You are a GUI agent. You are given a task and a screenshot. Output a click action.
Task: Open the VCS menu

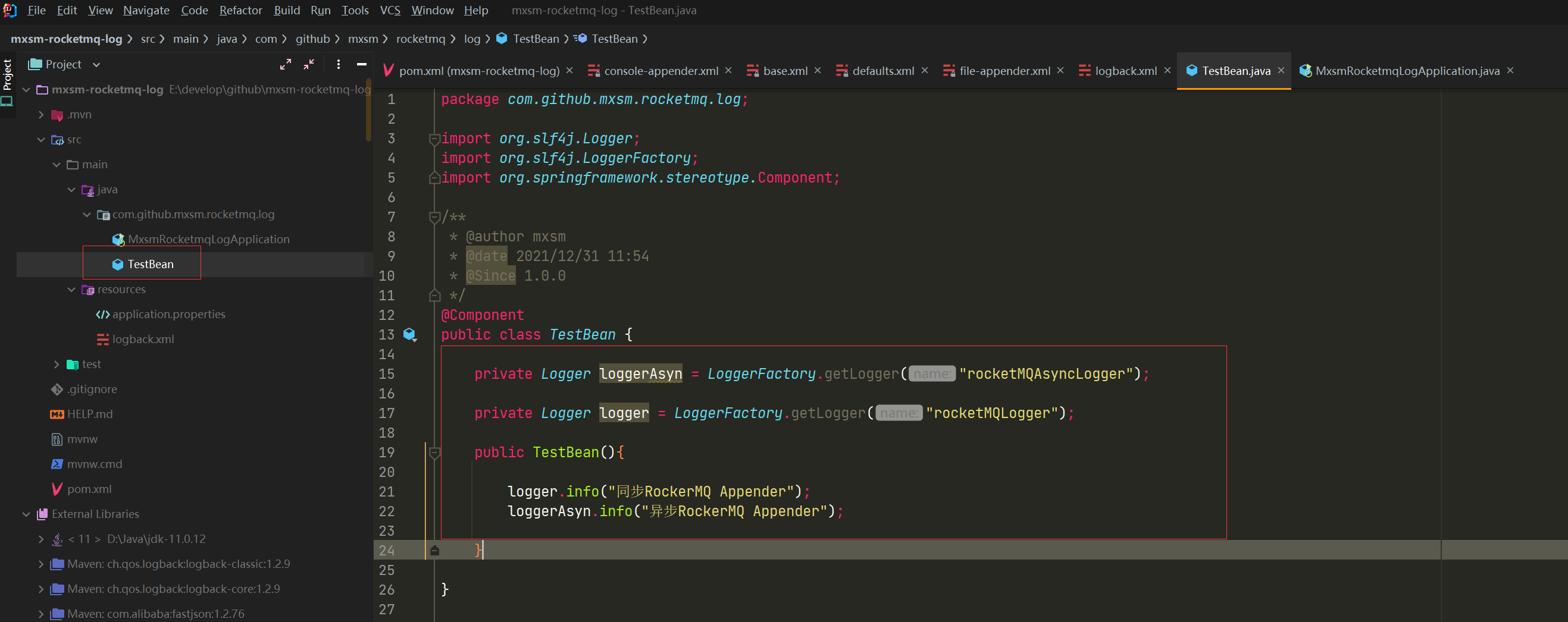click(390, 10)
